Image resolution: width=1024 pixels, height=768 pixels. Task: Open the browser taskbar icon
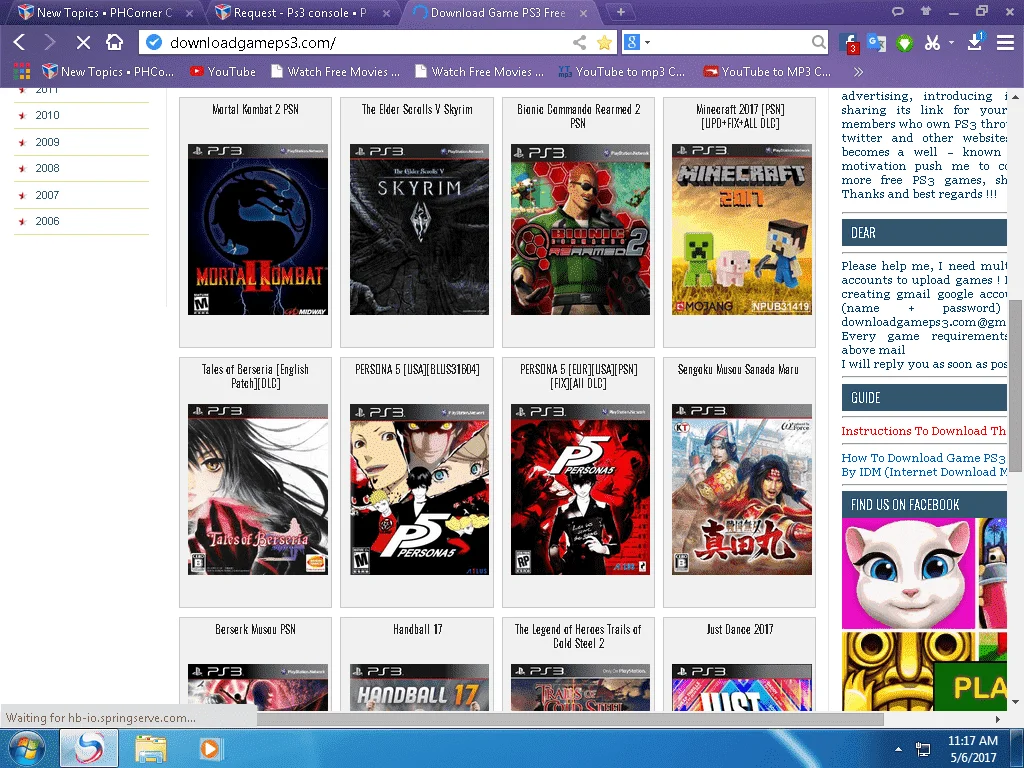click(89, 748)
